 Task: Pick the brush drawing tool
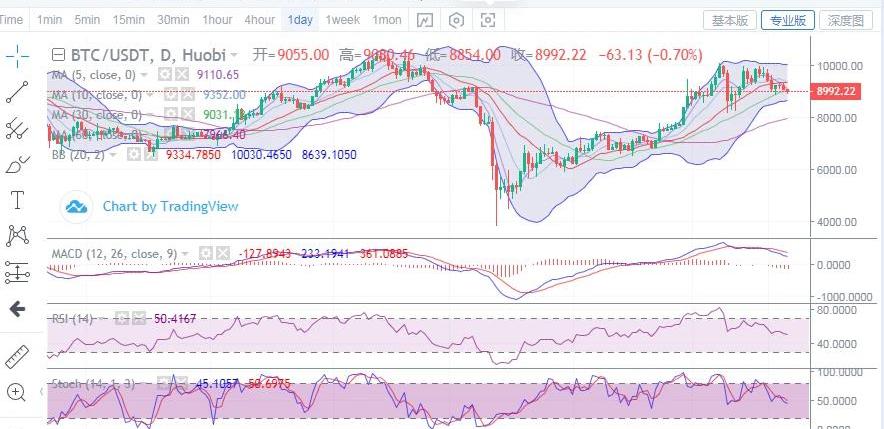pos(17,164)
